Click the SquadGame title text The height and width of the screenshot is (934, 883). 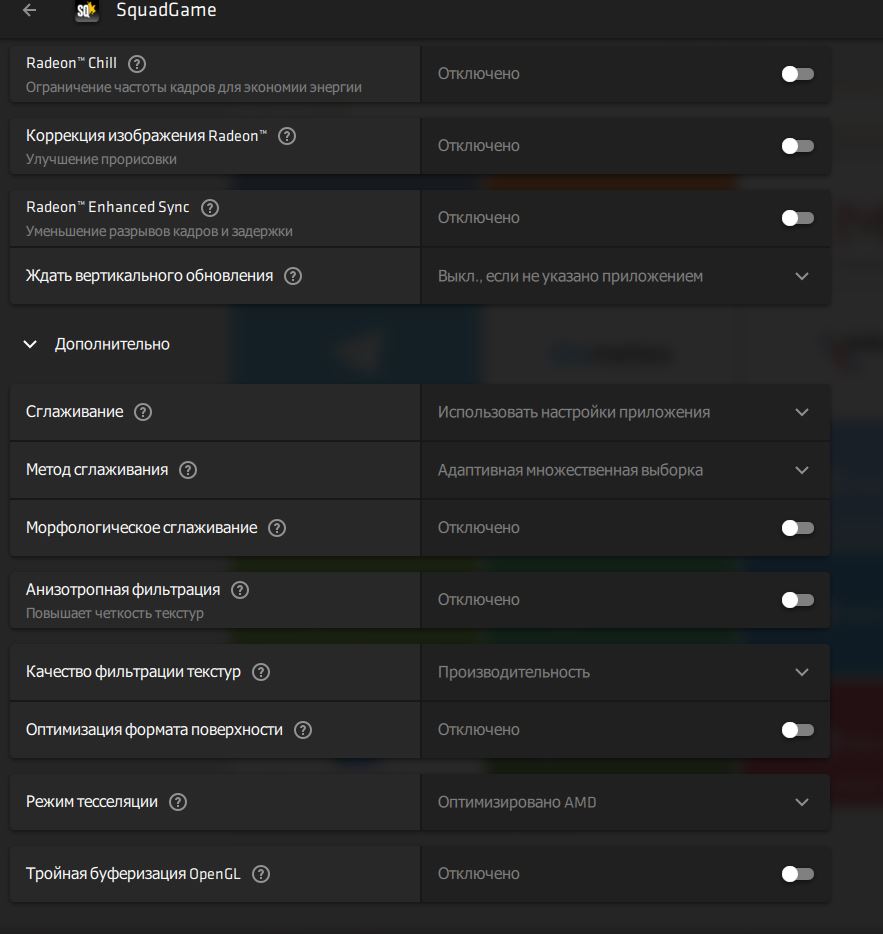(166, 10)
